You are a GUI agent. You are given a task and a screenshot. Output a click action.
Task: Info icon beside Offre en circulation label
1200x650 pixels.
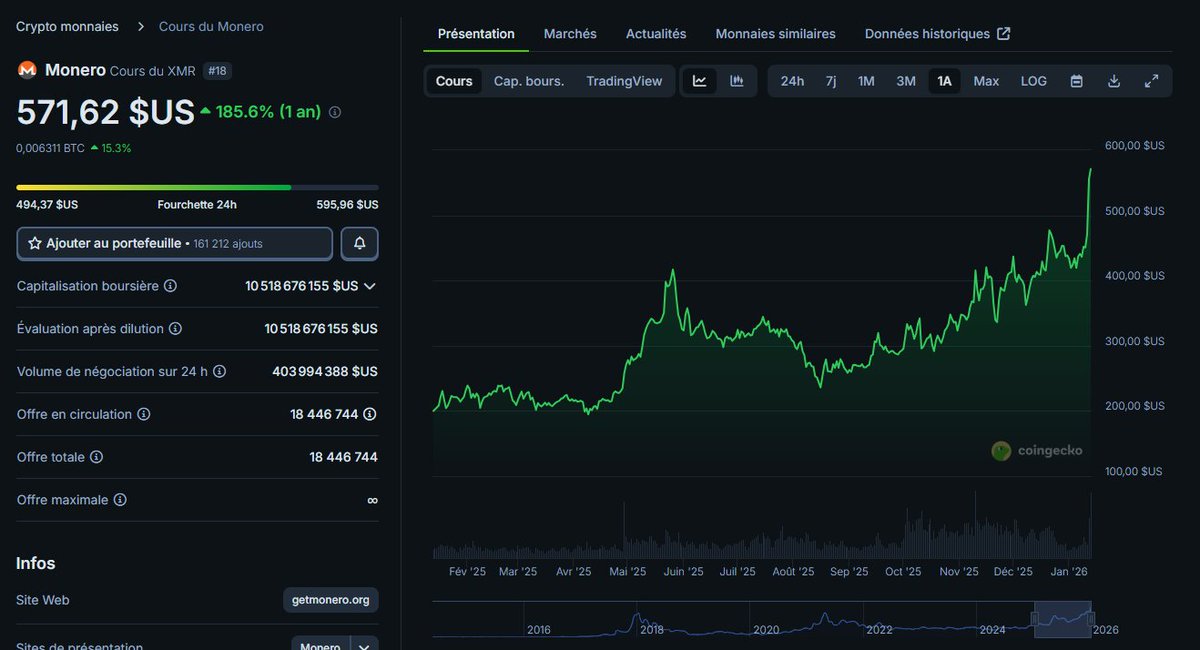click(144, 414)
